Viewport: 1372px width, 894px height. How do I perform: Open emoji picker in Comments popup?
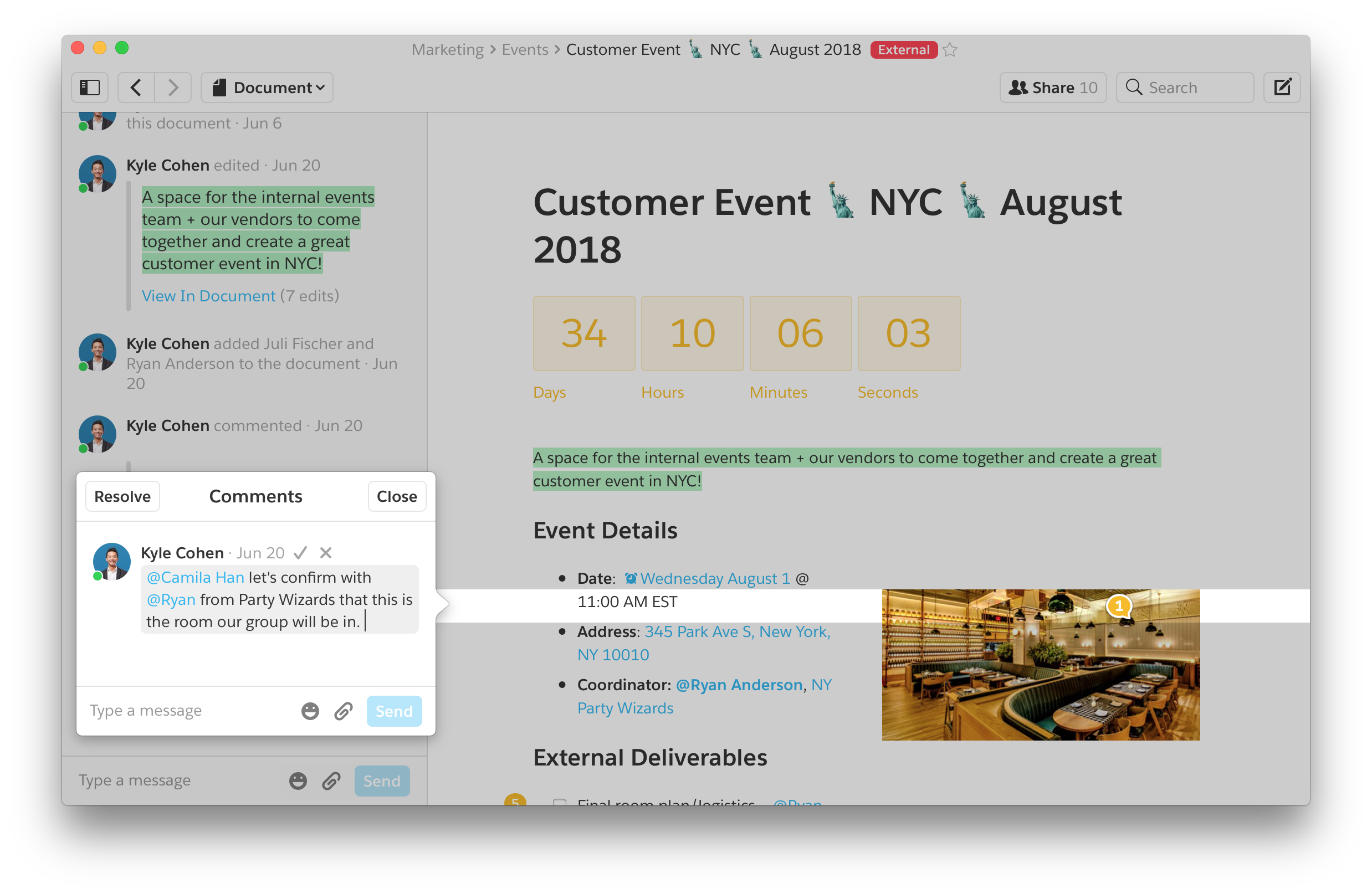tap(310, 711)
